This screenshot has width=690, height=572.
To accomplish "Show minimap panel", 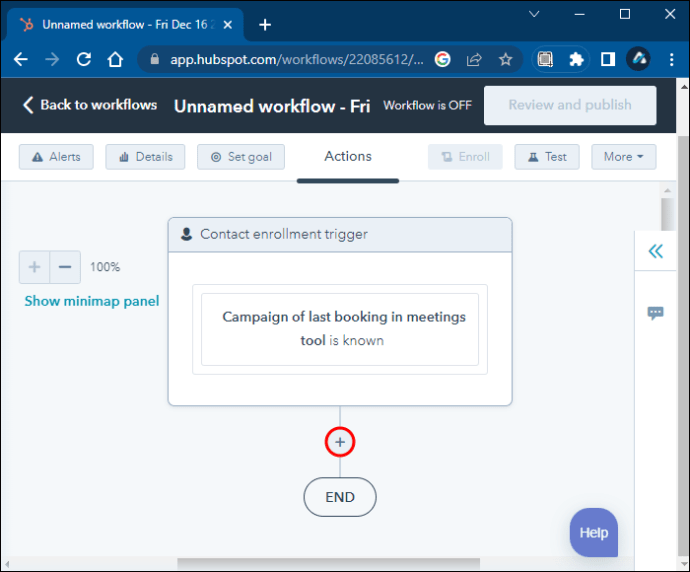I will (x=92, y=301).
